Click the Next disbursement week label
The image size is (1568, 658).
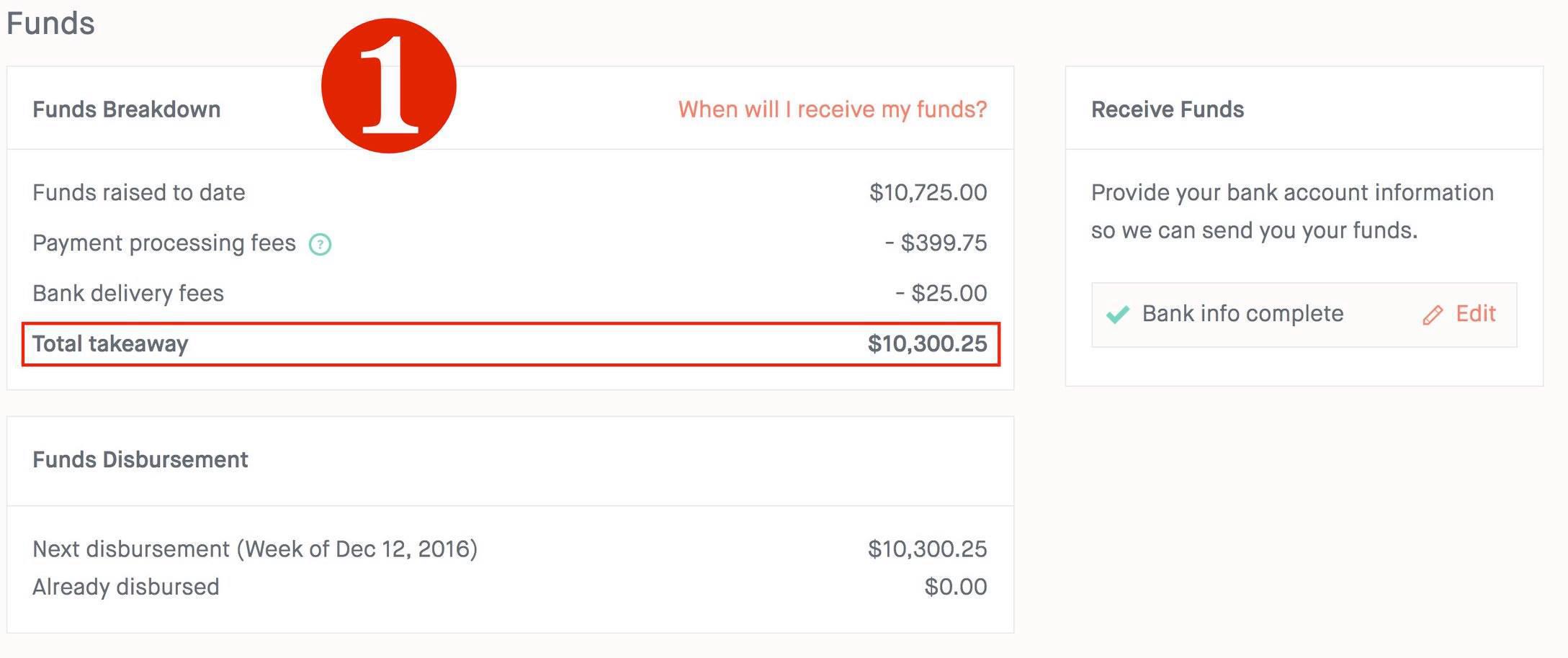pyautogui.click(x=255, y=549)
